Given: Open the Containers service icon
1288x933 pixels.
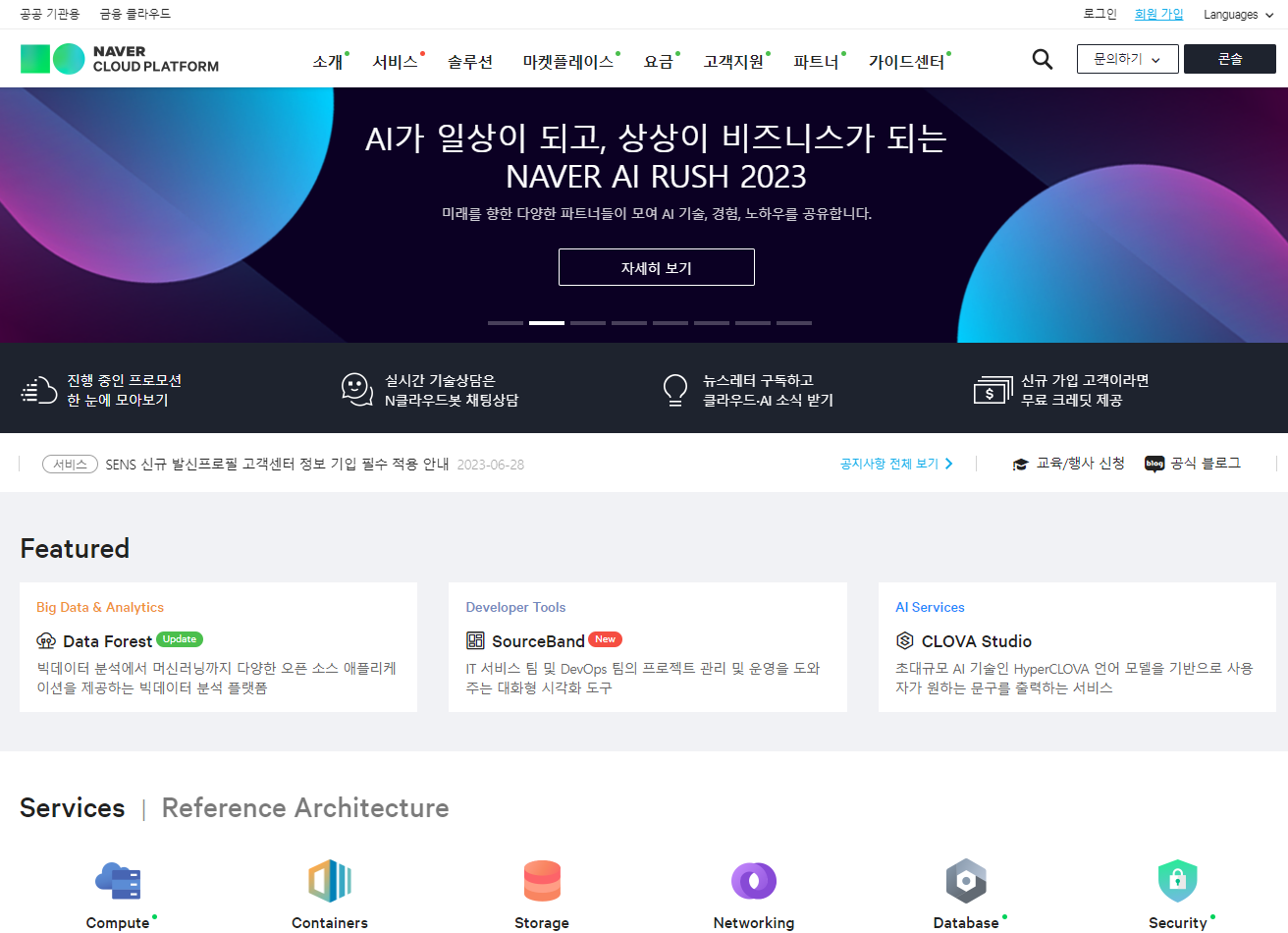Looking at the screenshot, I should click(x=330, y=881).
